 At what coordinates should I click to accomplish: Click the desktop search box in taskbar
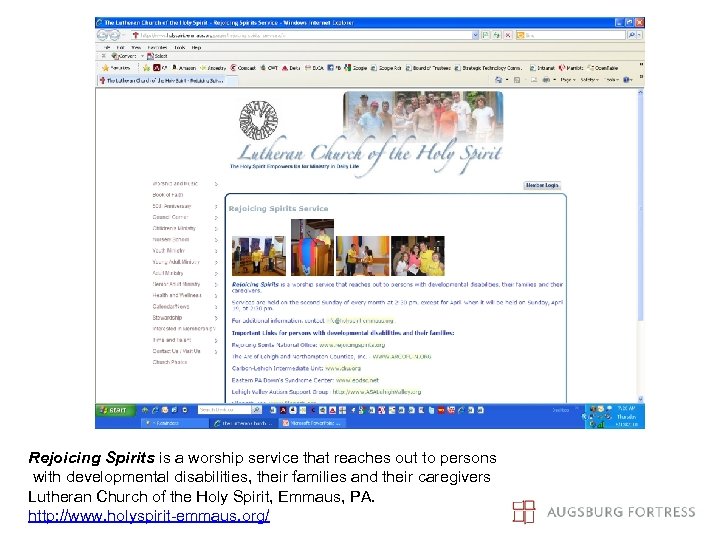point(224,410)
